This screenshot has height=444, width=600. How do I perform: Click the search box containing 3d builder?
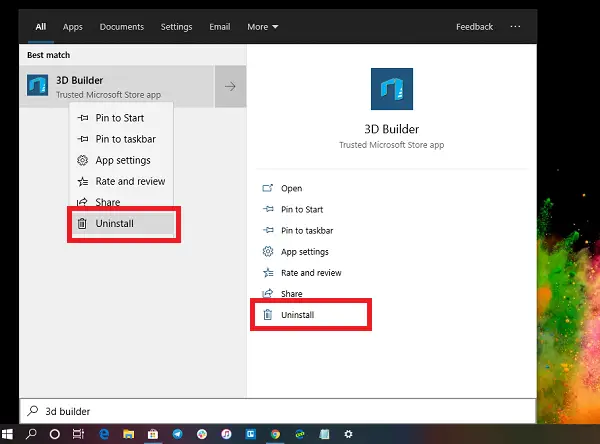[x=278, y=411]
